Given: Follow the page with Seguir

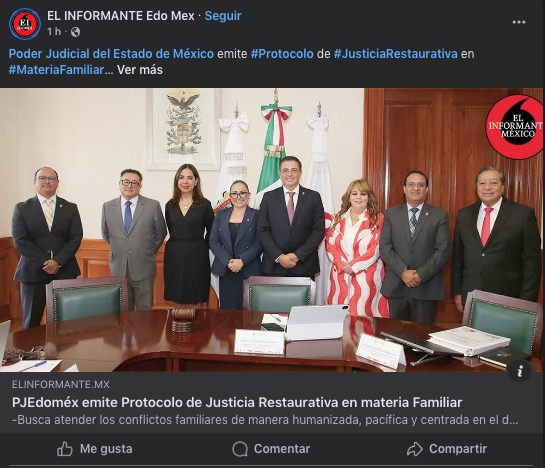Looking at the screenshot, I should tap(223, 16).
